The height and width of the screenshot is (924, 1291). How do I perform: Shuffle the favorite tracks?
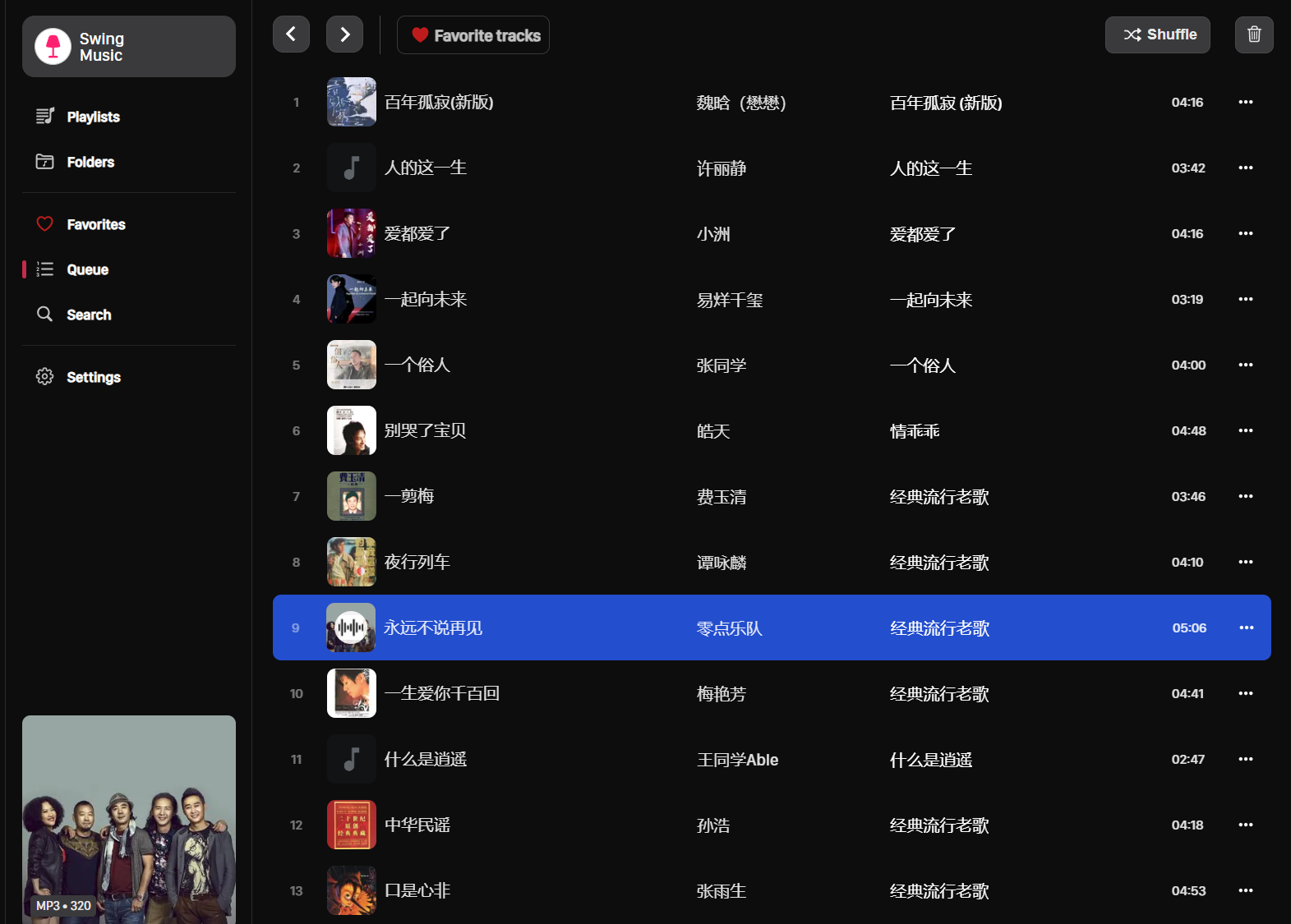pos(1157,34)
